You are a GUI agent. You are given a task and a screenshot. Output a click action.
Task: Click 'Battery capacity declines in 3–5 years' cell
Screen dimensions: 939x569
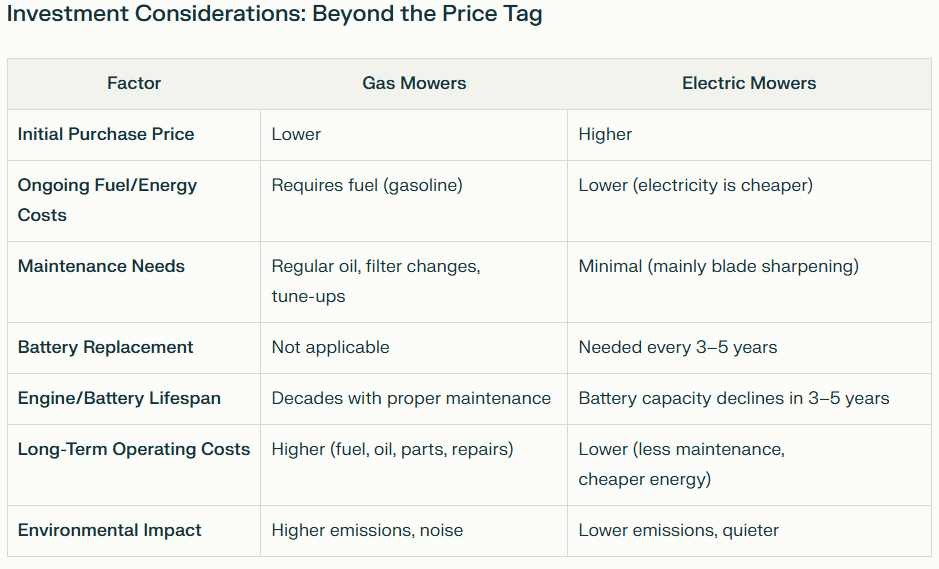tap(733, 398)
